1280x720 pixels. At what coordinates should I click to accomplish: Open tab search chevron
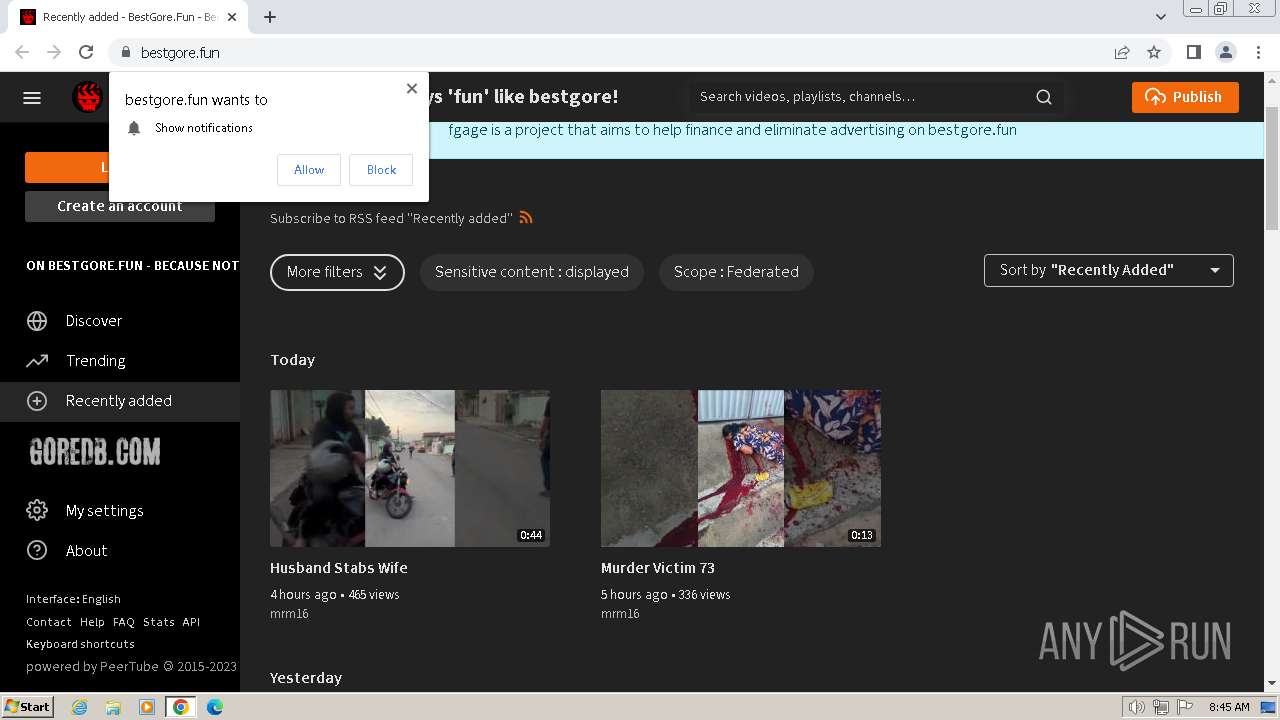(1161, 17)
